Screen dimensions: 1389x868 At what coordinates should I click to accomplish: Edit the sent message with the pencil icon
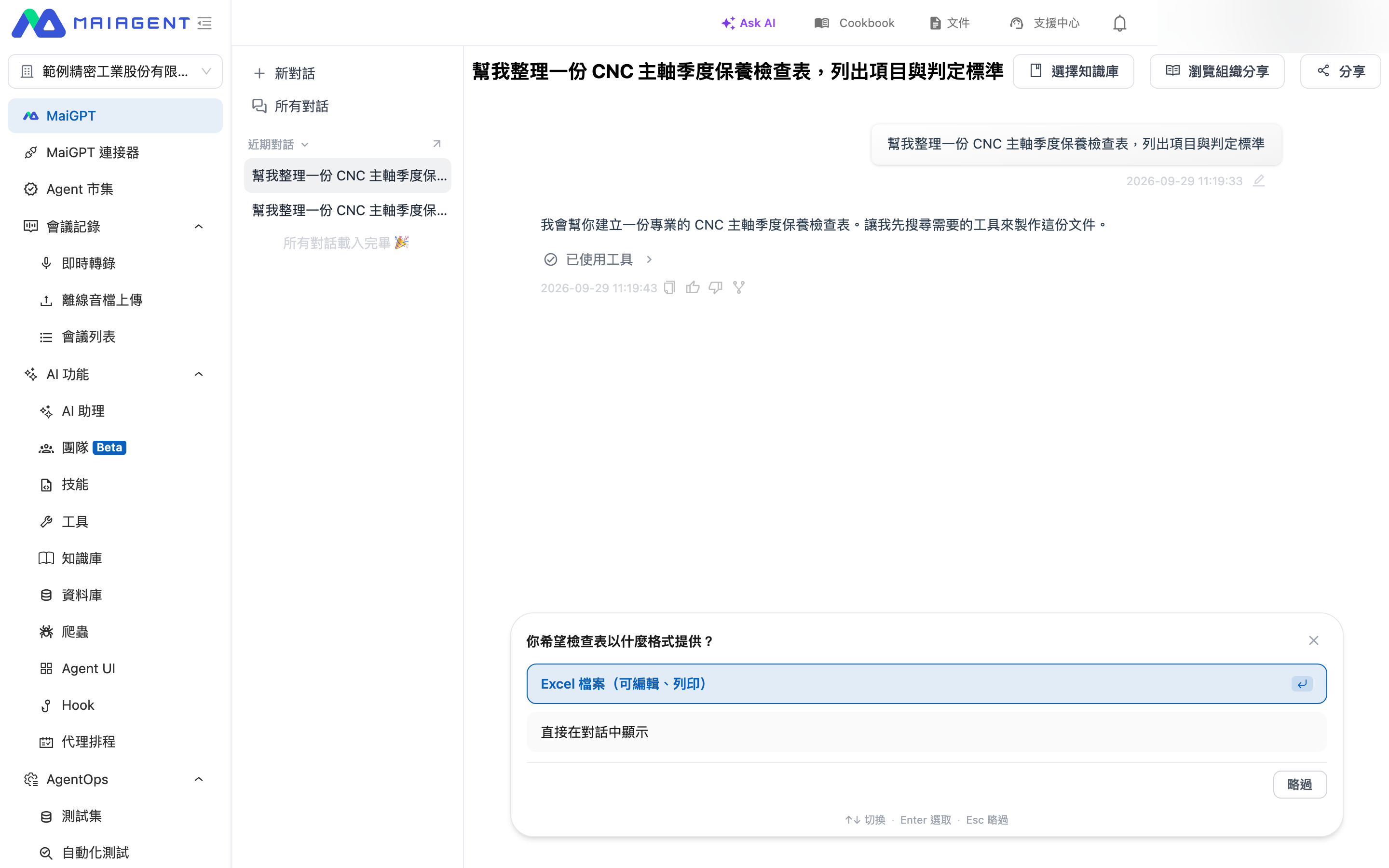[x=1259, y=181]
